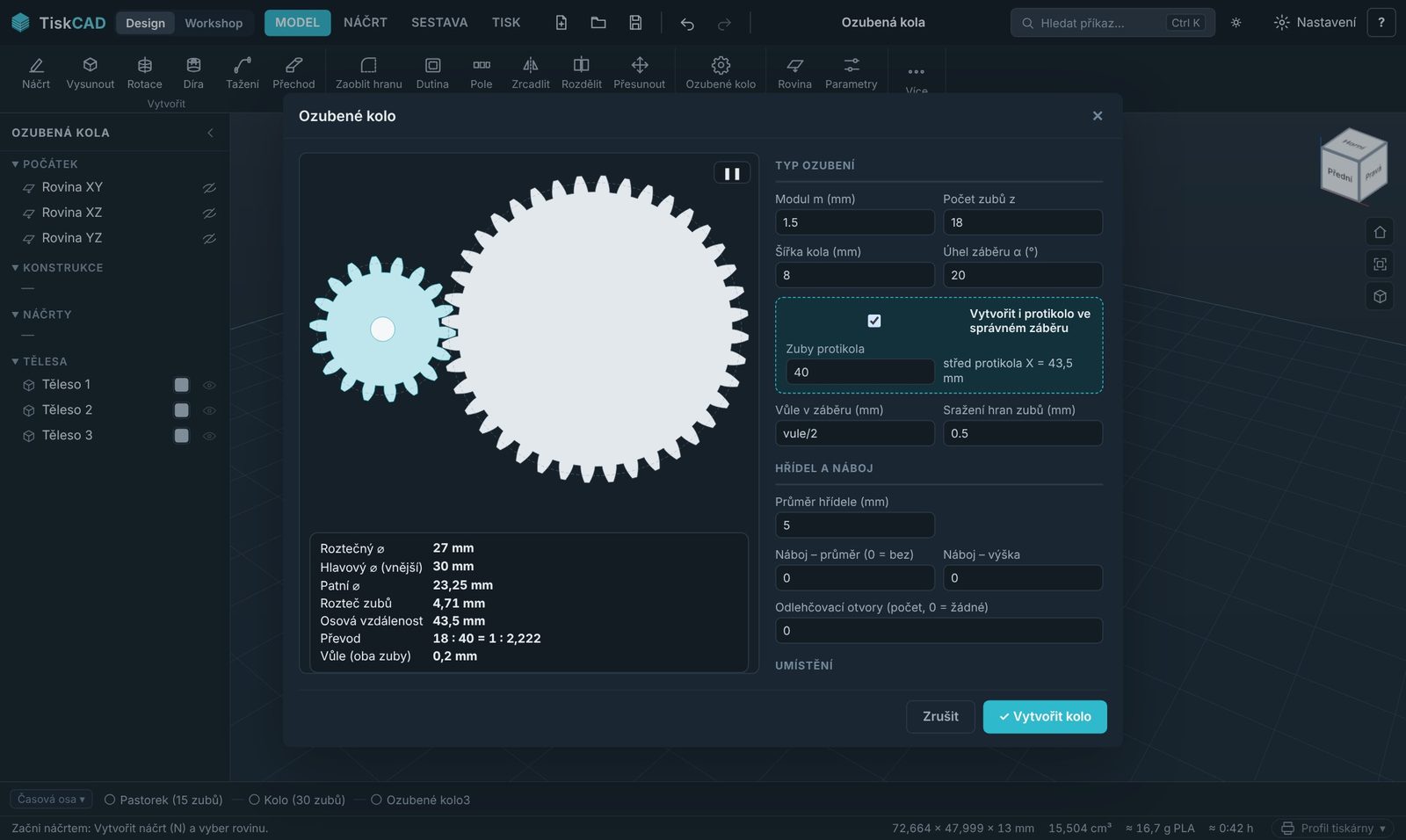Add a Rovina plane

[795, 73]
